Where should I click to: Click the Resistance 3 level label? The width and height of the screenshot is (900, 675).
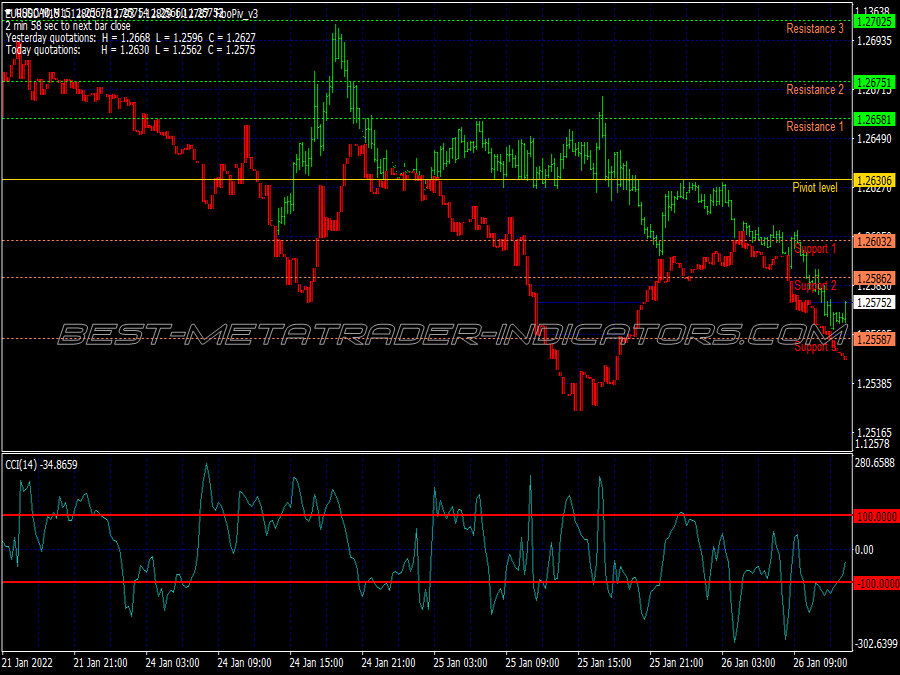[x=814, y=29]
